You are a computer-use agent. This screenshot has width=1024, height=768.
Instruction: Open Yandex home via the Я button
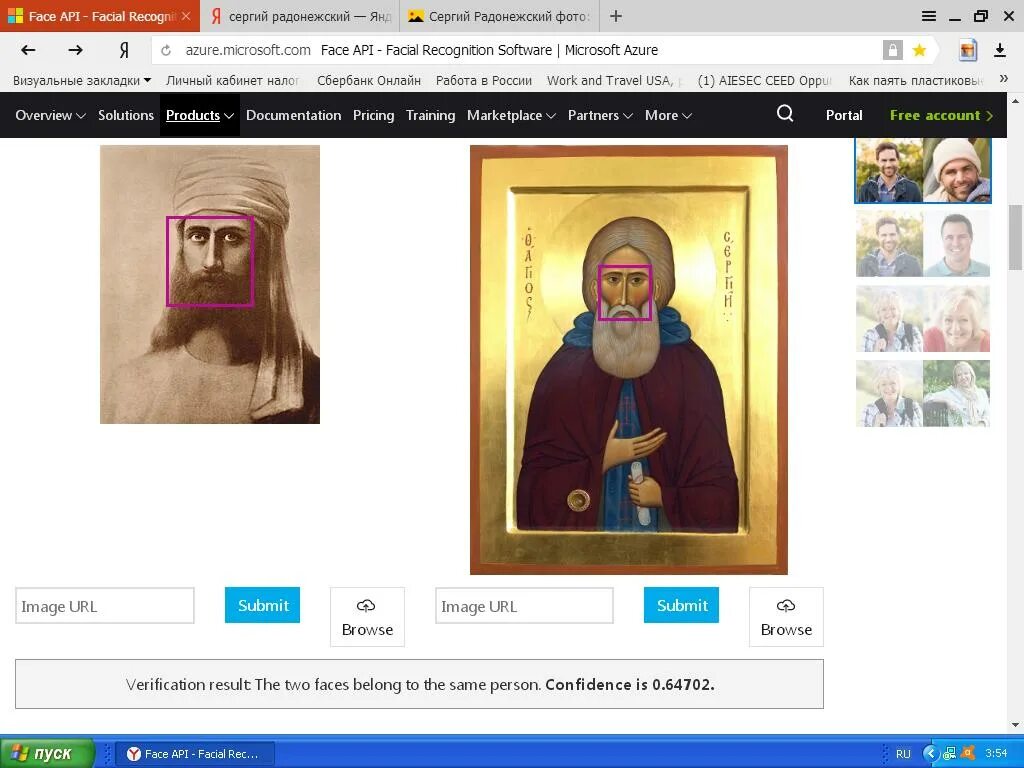124,50
